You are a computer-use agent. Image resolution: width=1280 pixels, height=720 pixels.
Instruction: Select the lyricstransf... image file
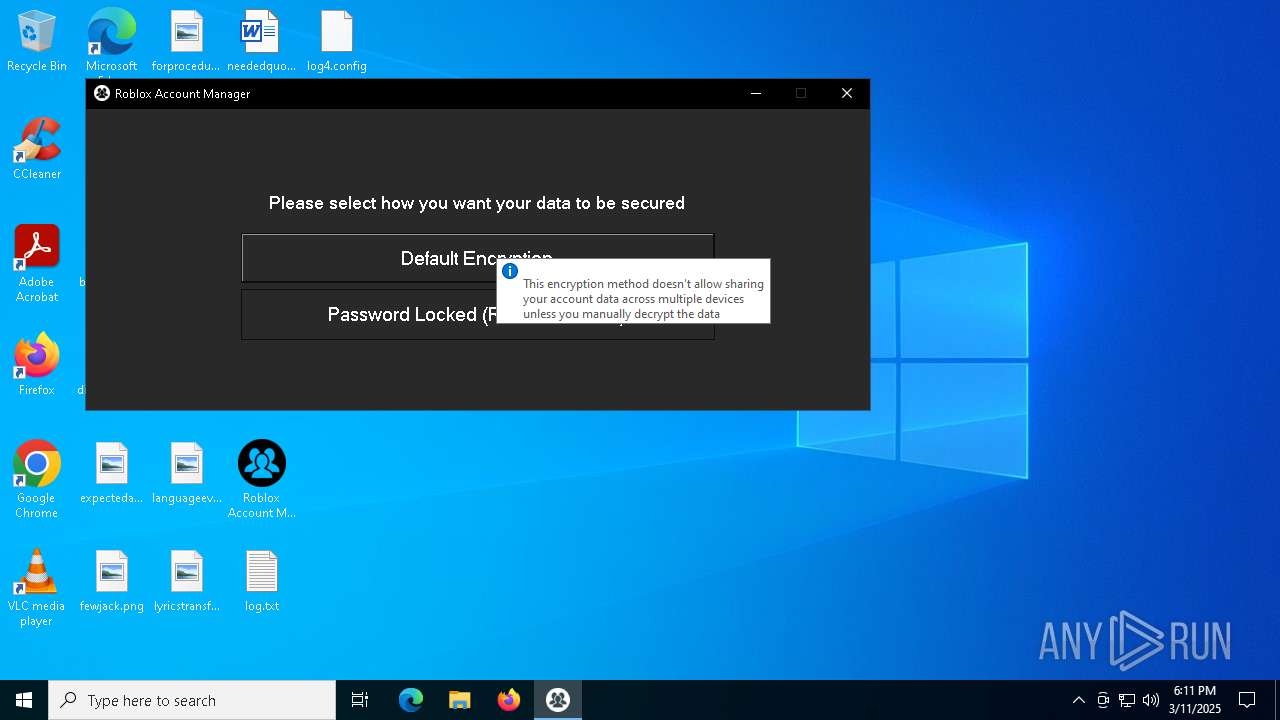pyautogui.click(x=186, y=581)
